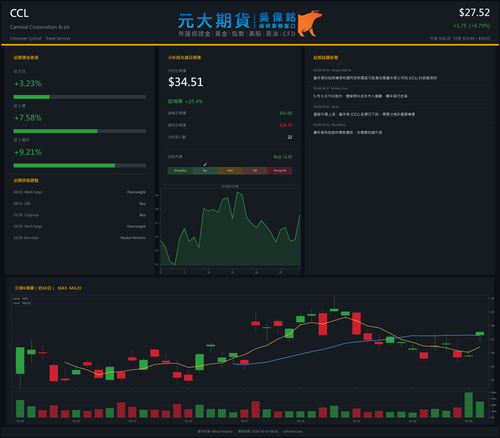Click the Strong Sell rating segment

point(280,171)
